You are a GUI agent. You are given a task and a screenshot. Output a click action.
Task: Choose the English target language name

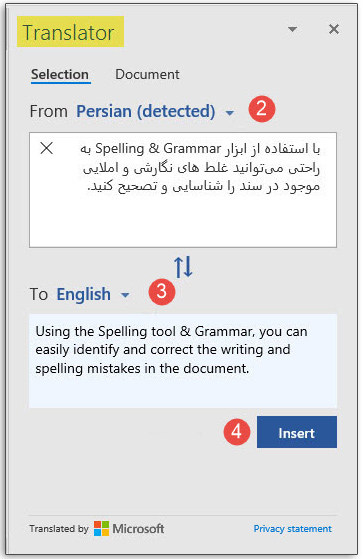pos(84,294)
